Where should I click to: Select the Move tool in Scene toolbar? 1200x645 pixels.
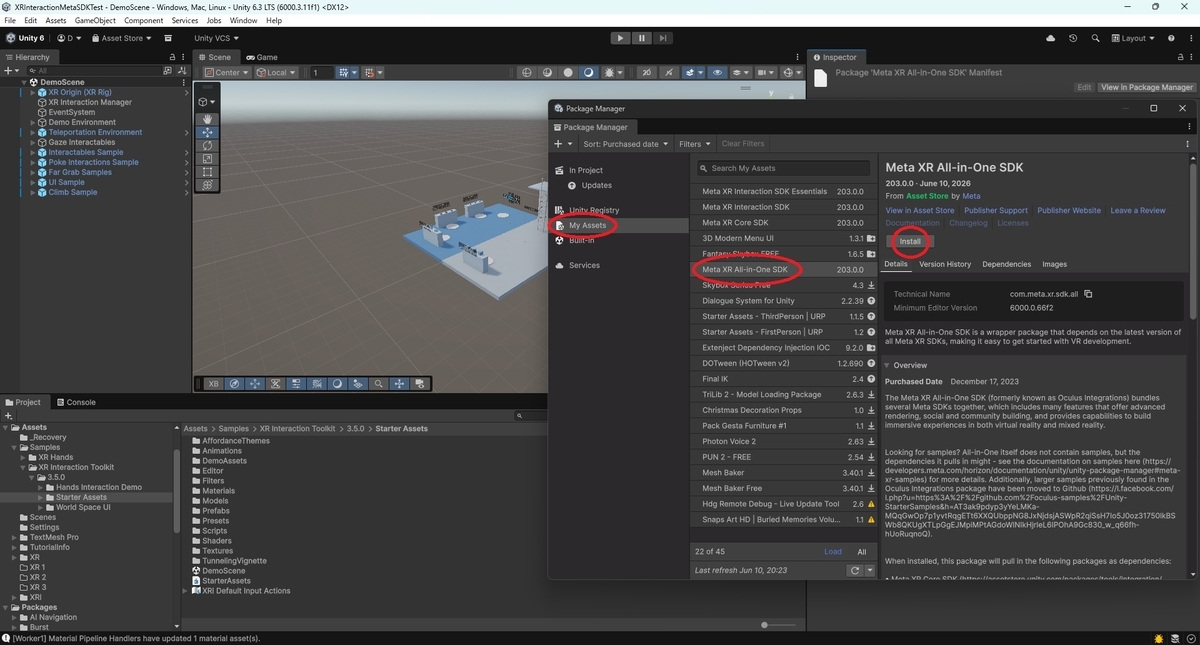[x=207, y=132]
